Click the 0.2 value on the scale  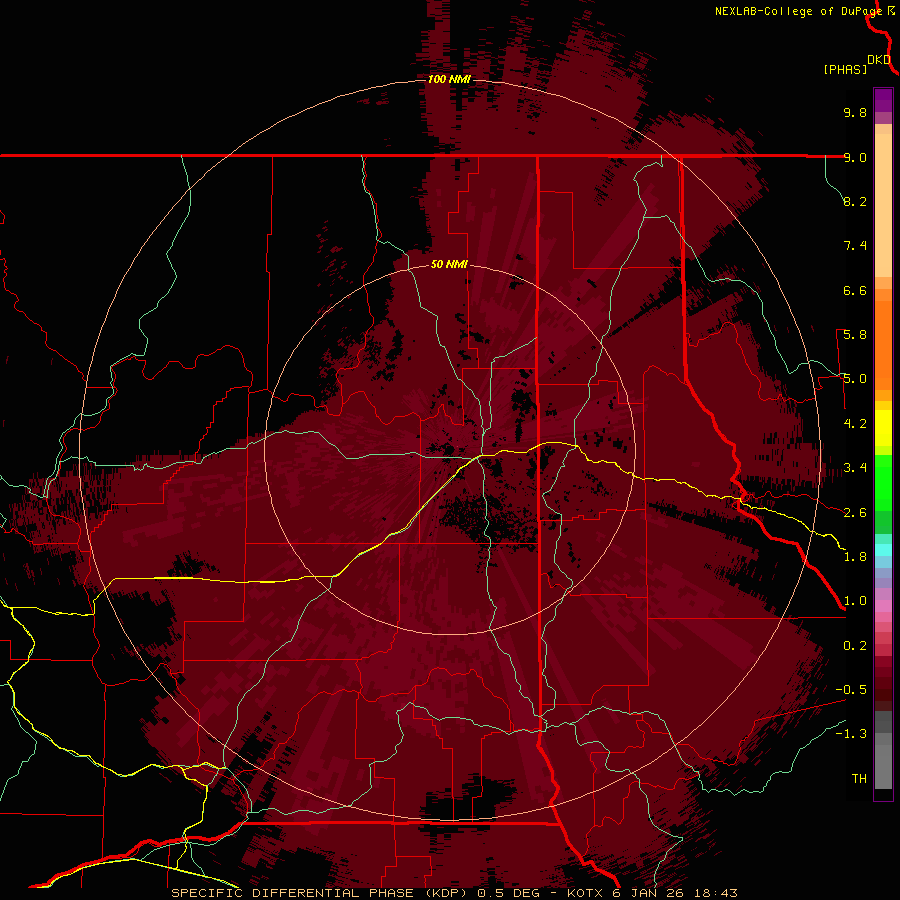coord(855,646)
